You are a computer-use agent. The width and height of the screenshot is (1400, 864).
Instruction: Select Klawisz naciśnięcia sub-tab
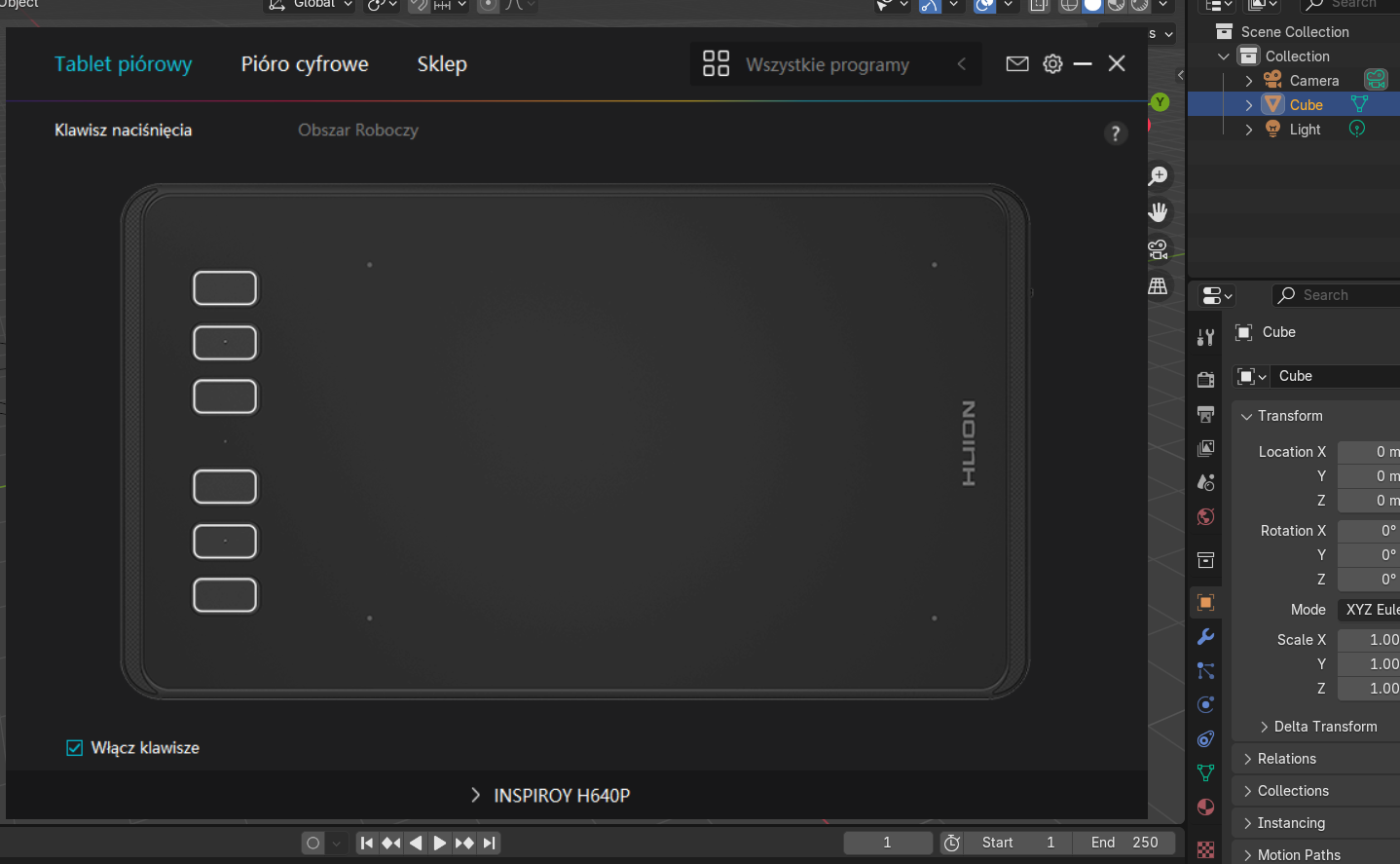[123, 131]
